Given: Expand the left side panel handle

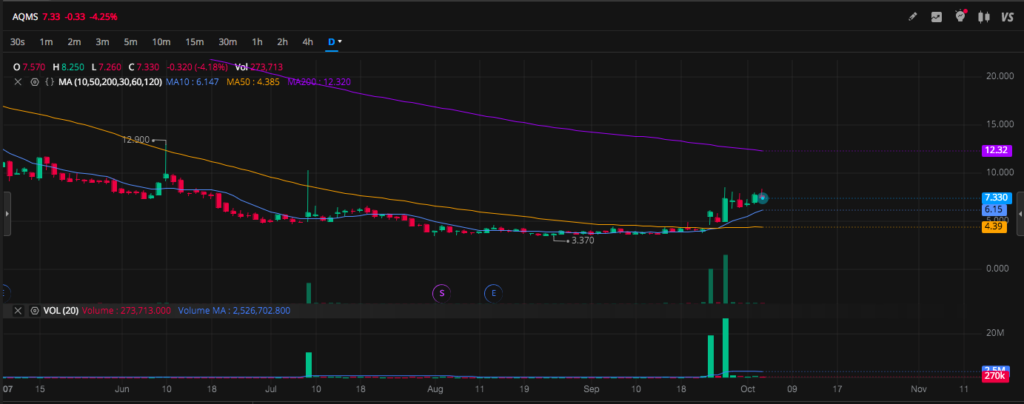Looking at the screenshot, I should (5, 213).
